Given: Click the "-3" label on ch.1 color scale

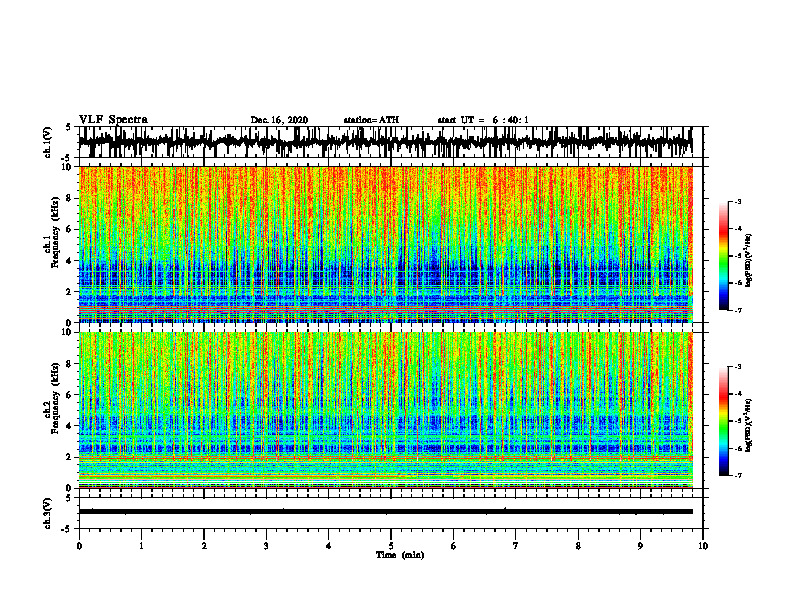Looking at the screenshot, I should click(738, 202).
